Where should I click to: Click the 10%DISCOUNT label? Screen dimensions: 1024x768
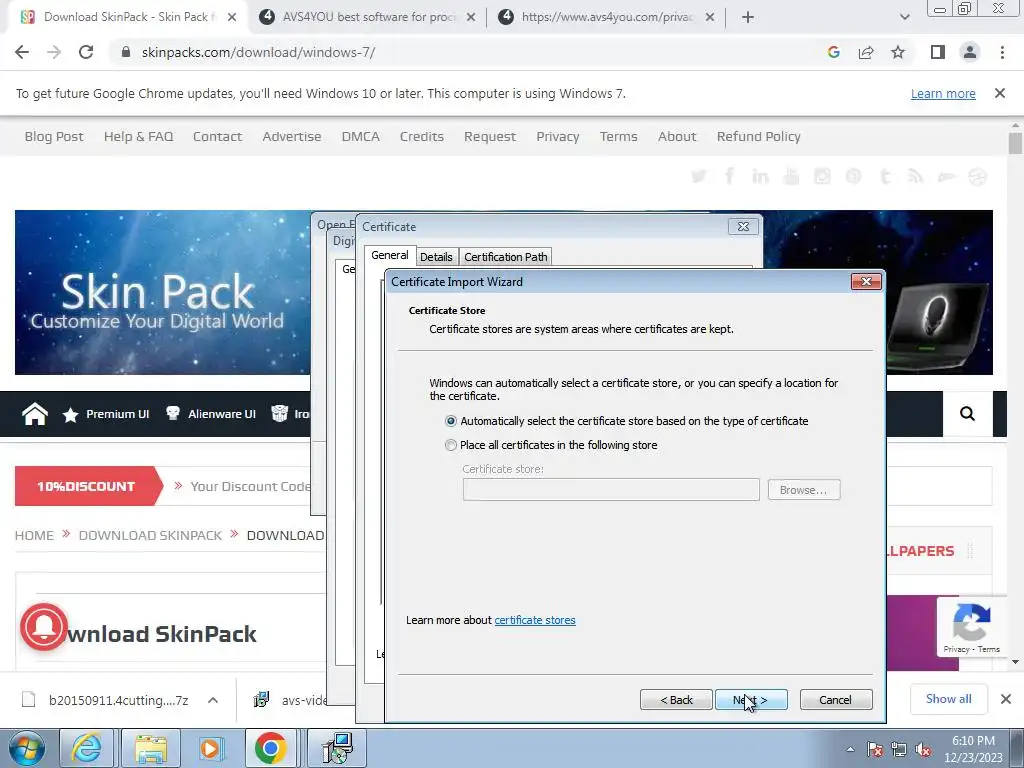coord(86,487)
